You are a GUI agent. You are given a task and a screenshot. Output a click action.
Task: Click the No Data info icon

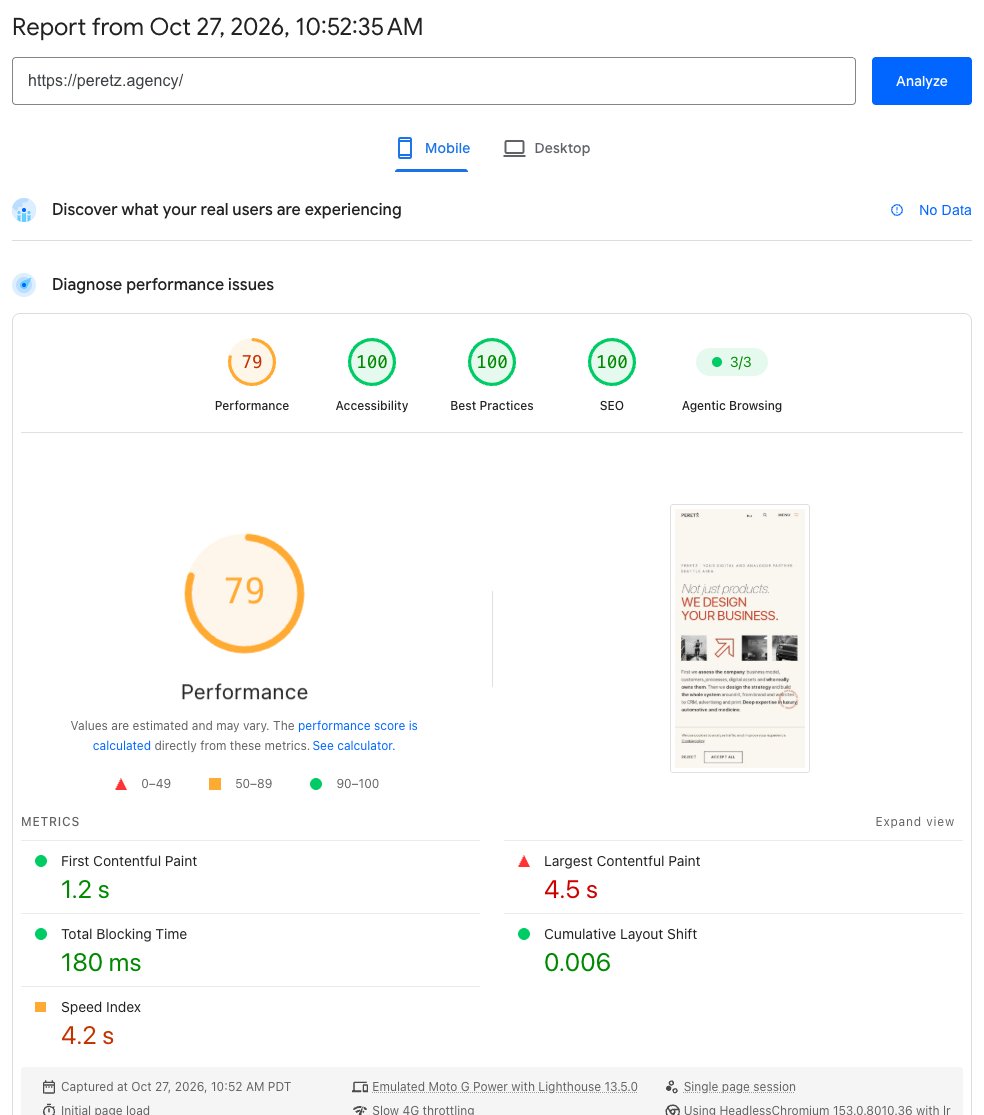point(897,210)
